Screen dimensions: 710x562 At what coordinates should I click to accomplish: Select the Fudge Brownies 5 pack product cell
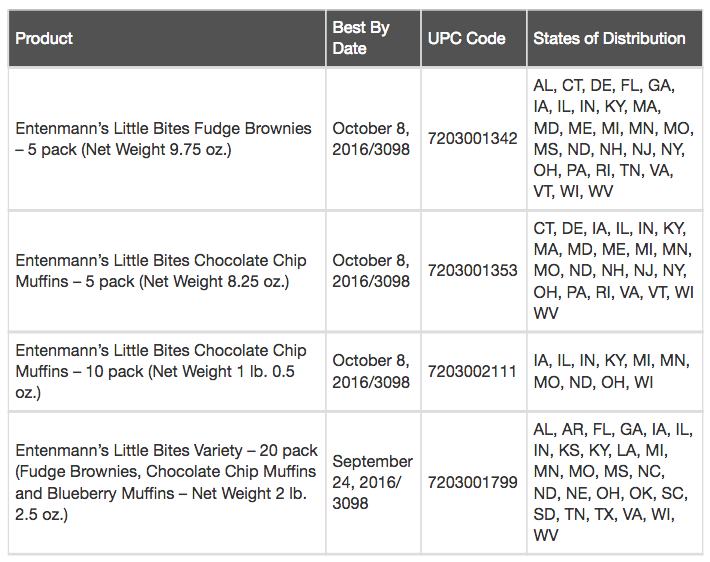(167, 139)
